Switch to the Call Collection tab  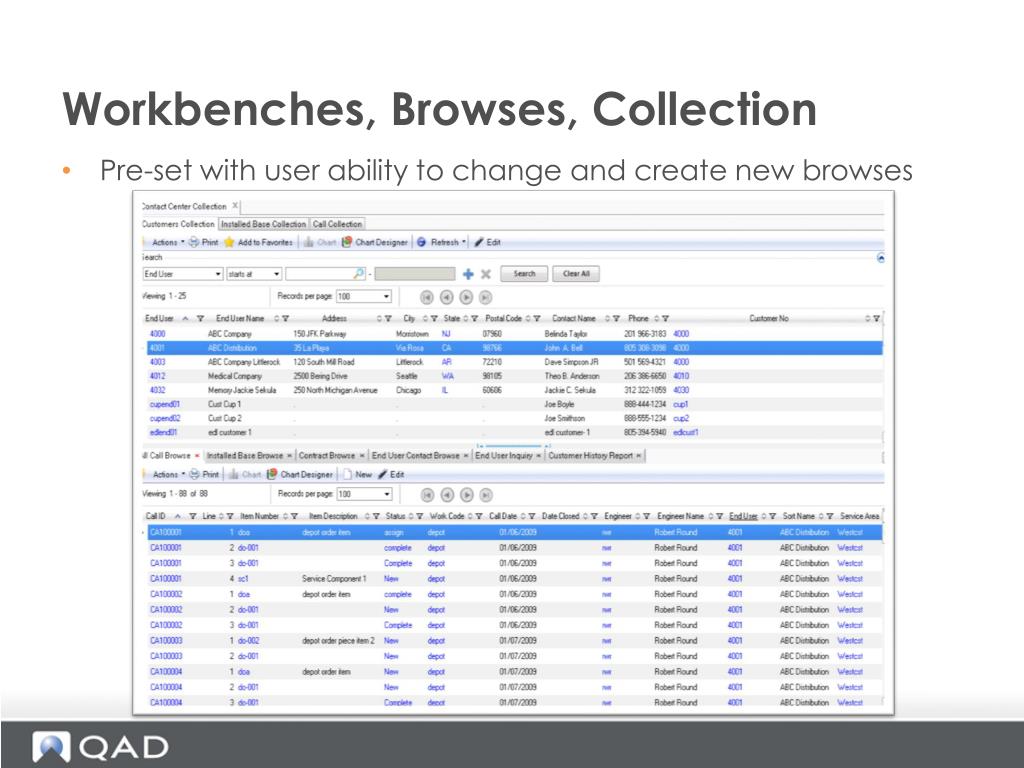tap(337, 224)
